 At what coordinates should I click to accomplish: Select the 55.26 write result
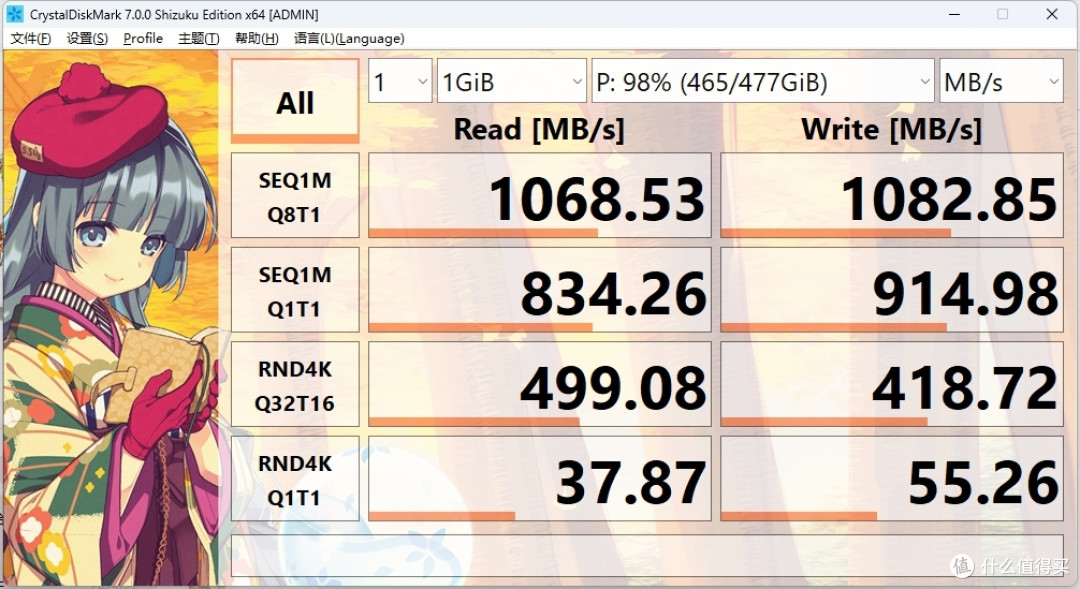point(892,479)
